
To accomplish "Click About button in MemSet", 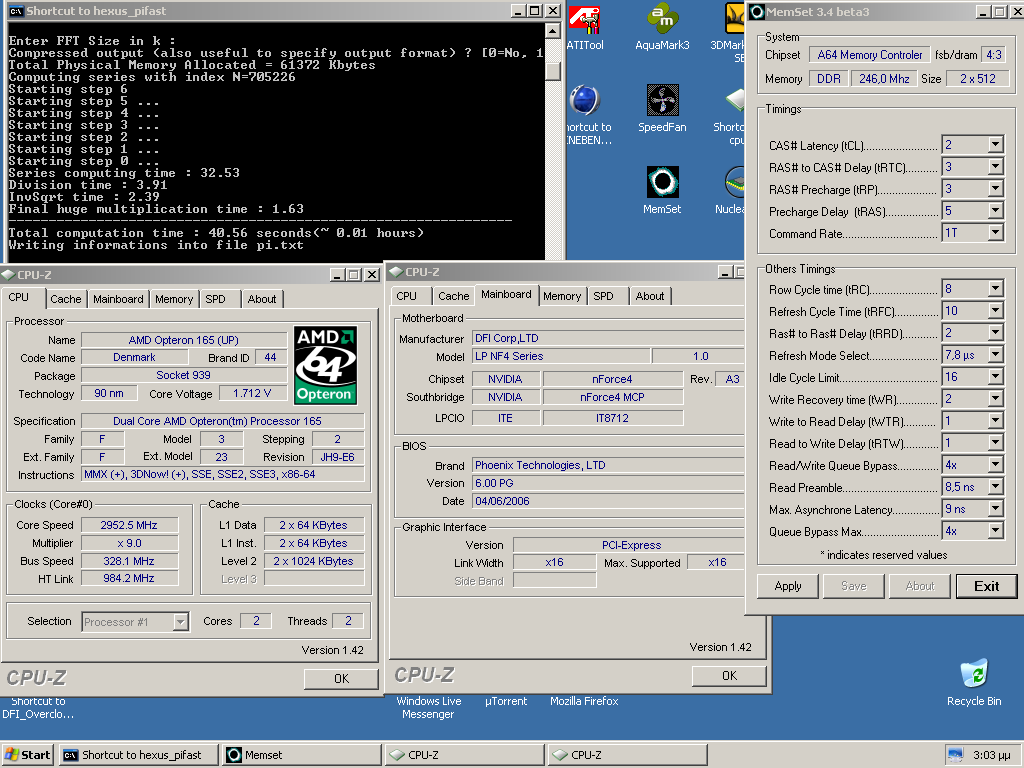I will point(920,586).
